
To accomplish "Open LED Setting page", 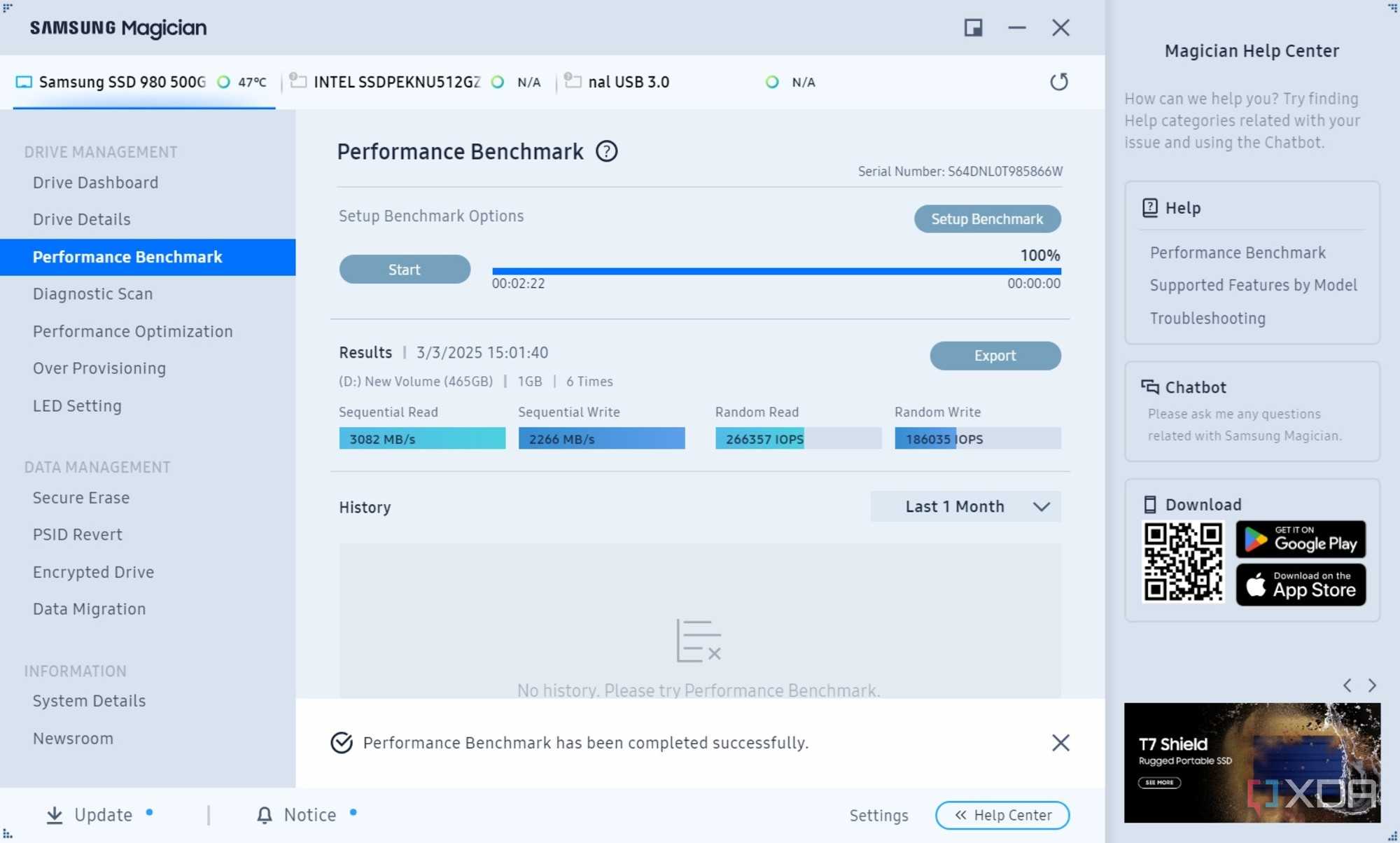I will pos(77,406).
